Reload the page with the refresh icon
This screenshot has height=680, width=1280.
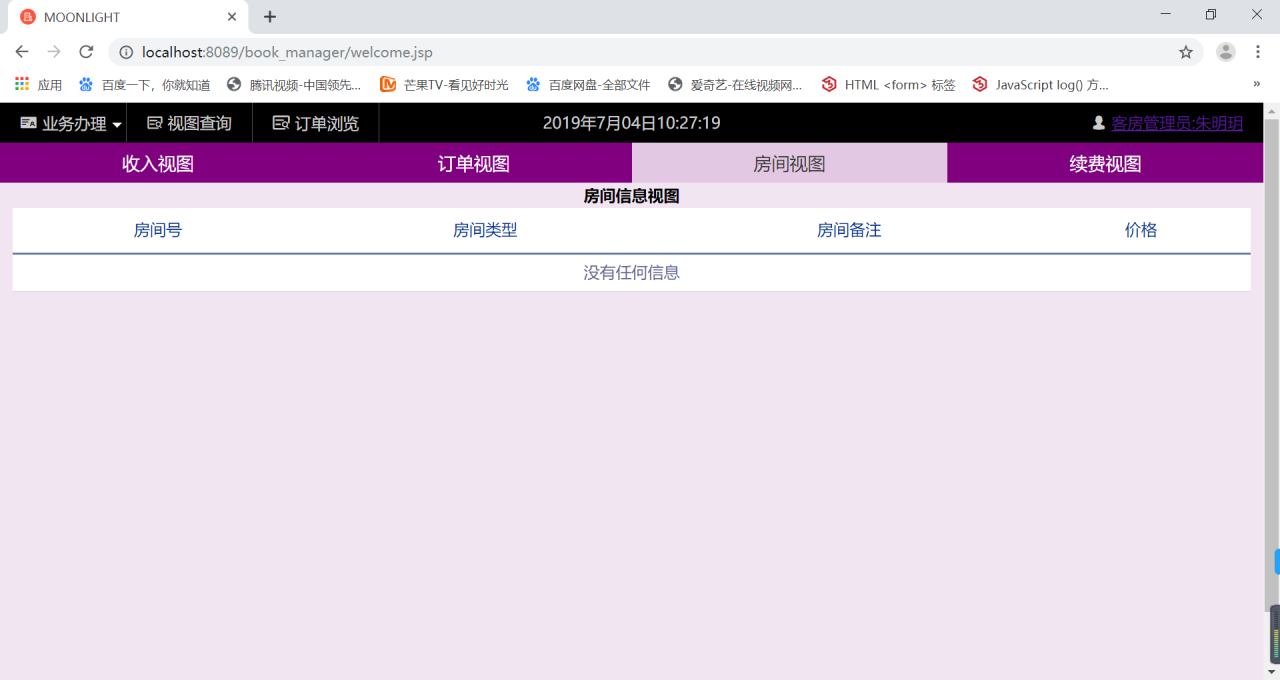[86, 52]
